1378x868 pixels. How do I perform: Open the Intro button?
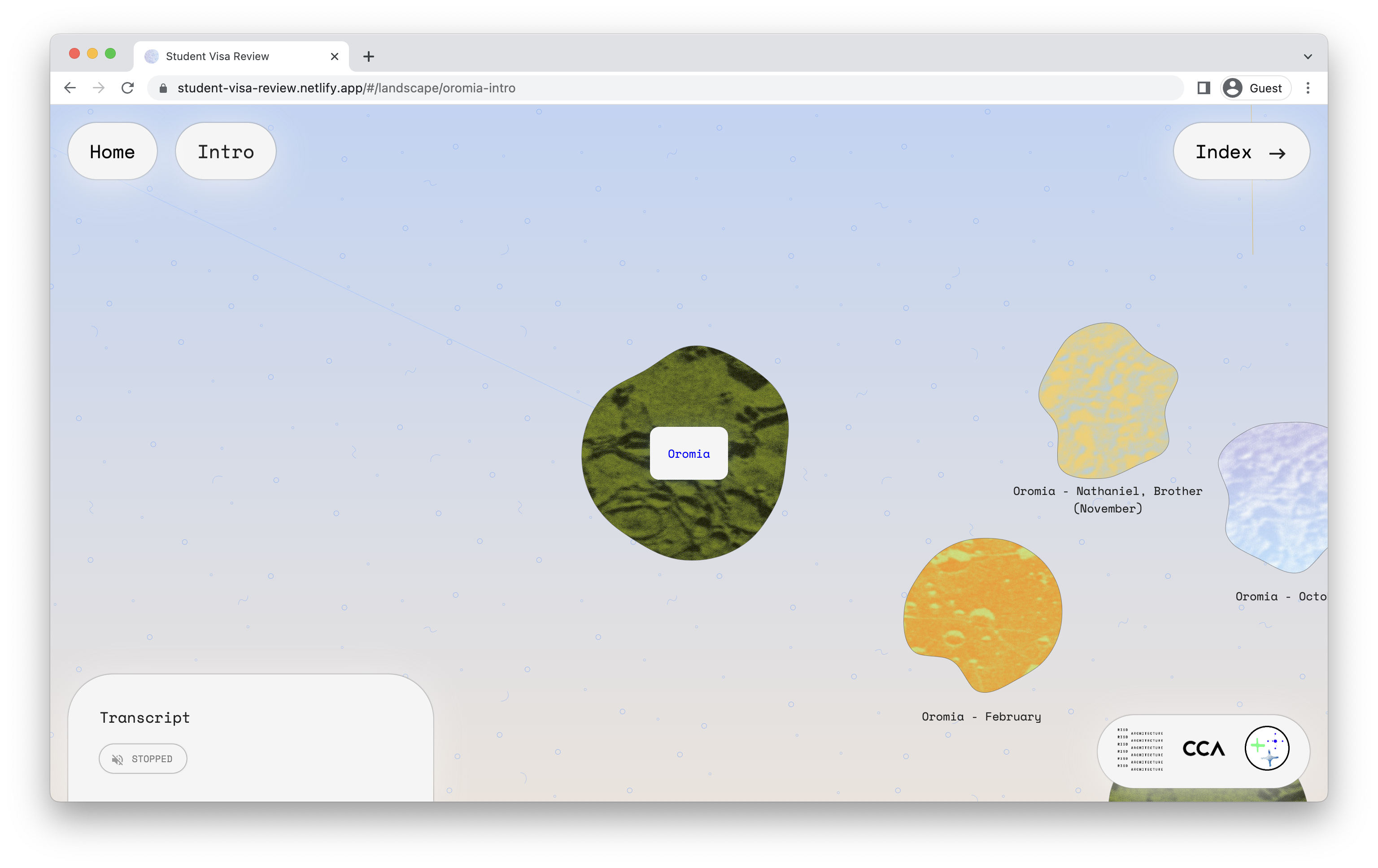[226, 152]
